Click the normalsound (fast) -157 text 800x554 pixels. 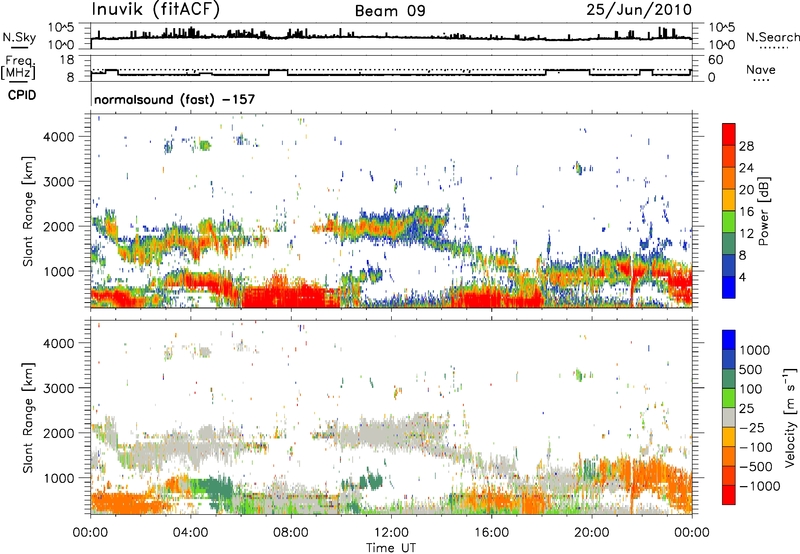pyautogui.click(x=174, y=99)
